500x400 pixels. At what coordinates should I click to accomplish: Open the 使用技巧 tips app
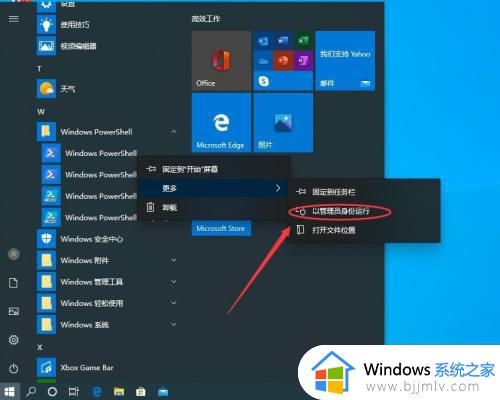(x=107, y=24)
